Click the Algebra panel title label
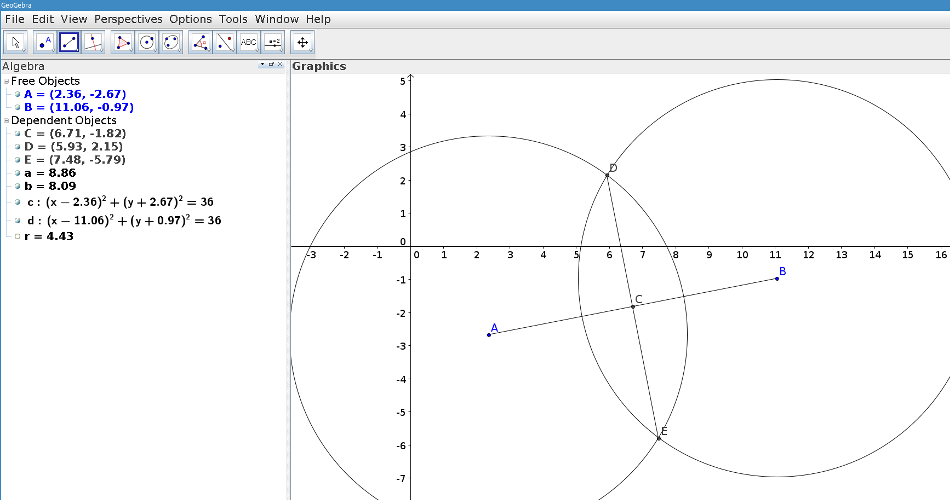The height and width of the screenshot is (500, 950). click(x=23, y=67)
